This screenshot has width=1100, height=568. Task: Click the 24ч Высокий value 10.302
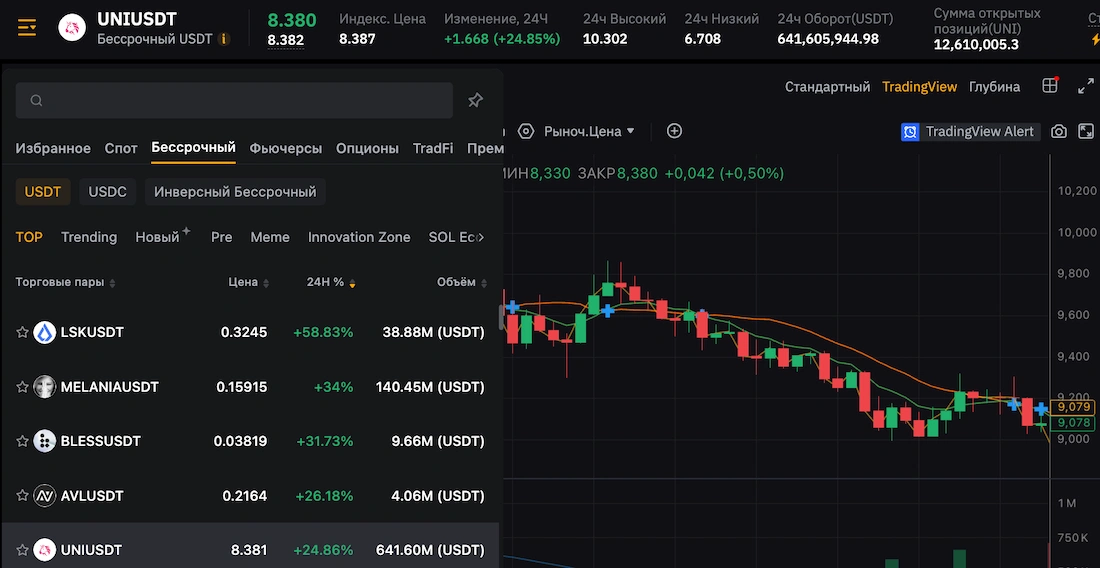pyautogui.click(x=605, y=39)
